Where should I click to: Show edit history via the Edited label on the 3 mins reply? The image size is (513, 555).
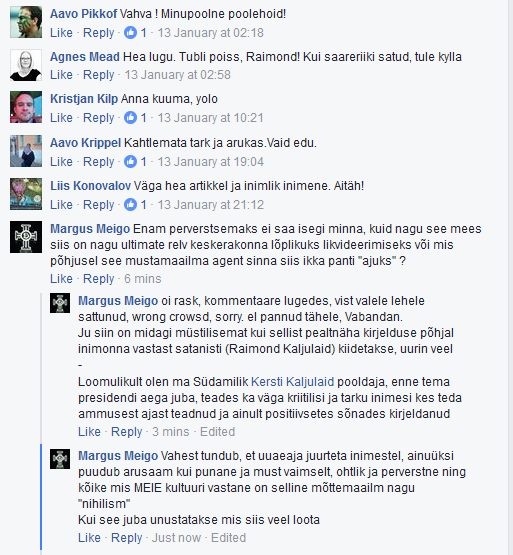217,431
